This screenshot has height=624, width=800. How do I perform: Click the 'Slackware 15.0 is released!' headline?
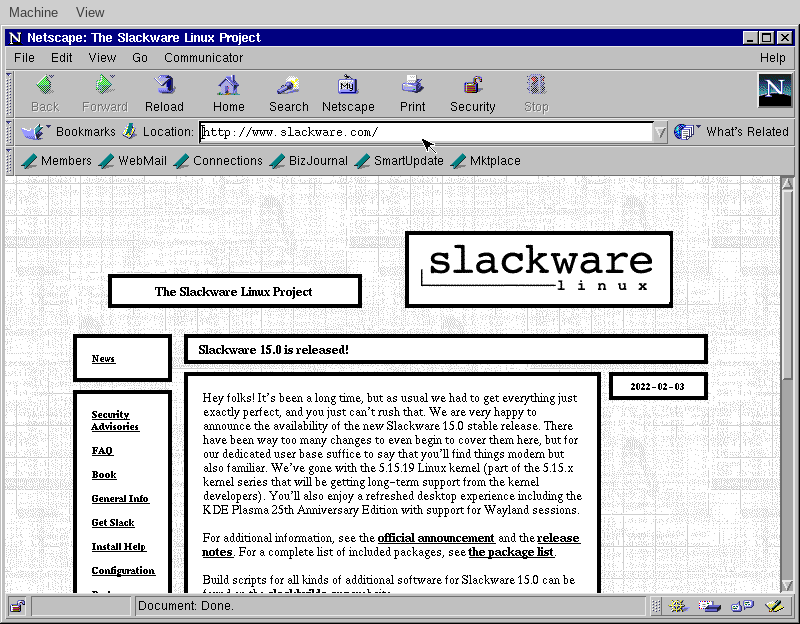tap(273, 350)
